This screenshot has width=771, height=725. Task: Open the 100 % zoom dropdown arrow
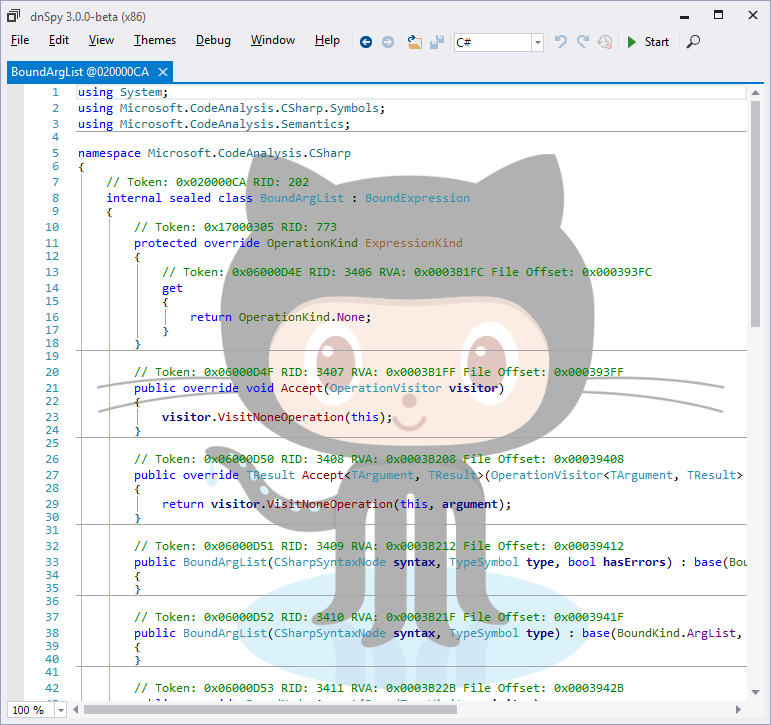coord(60,710)
